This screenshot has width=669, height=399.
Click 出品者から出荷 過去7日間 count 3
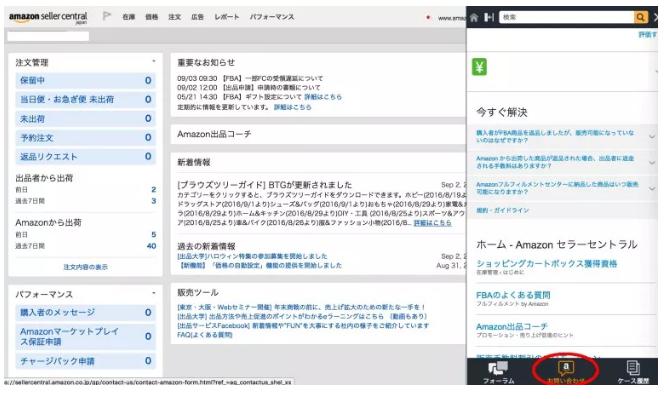(154, 201)
